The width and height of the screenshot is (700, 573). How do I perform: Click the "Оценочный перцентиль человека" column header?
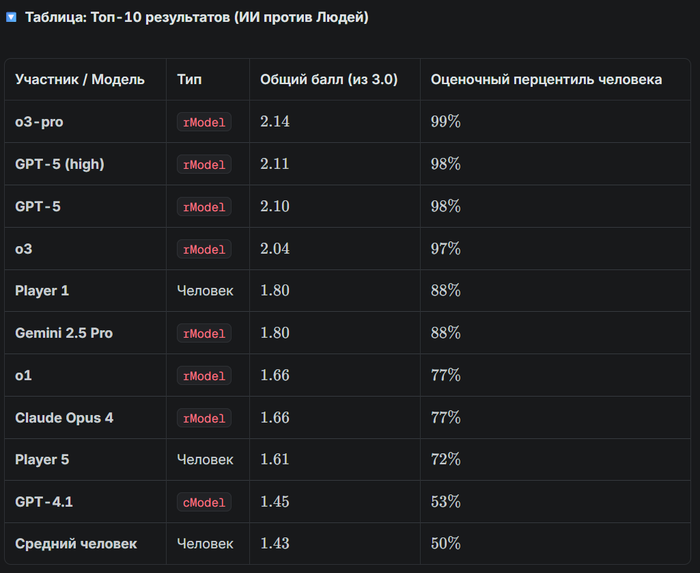(x=546, y=79)
